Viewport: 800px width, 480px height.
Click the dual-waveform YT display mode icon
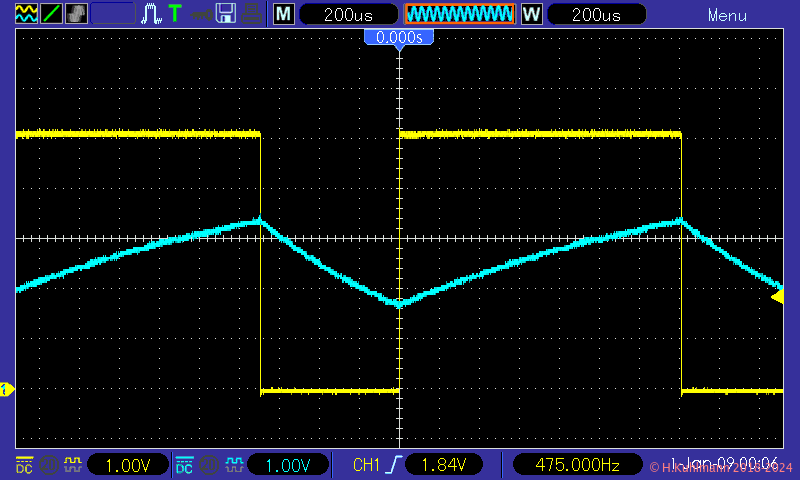(24, 14)
